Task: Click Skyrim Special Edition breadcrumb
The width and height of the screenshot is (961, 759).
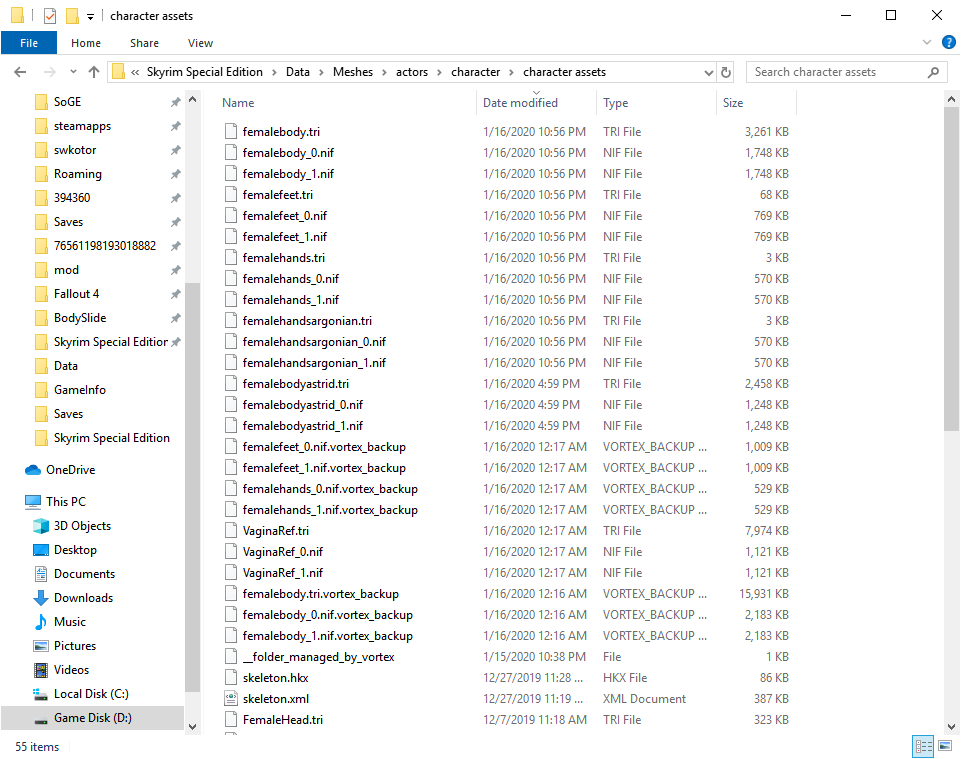Action: tap(205, 72)
